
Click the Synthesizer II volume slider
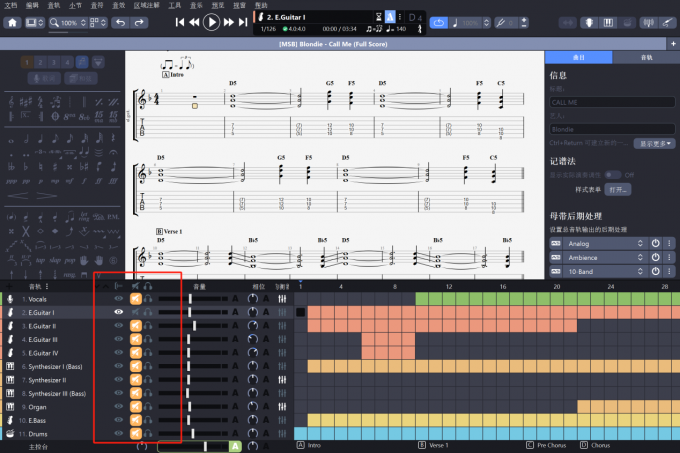coord(188,380)
